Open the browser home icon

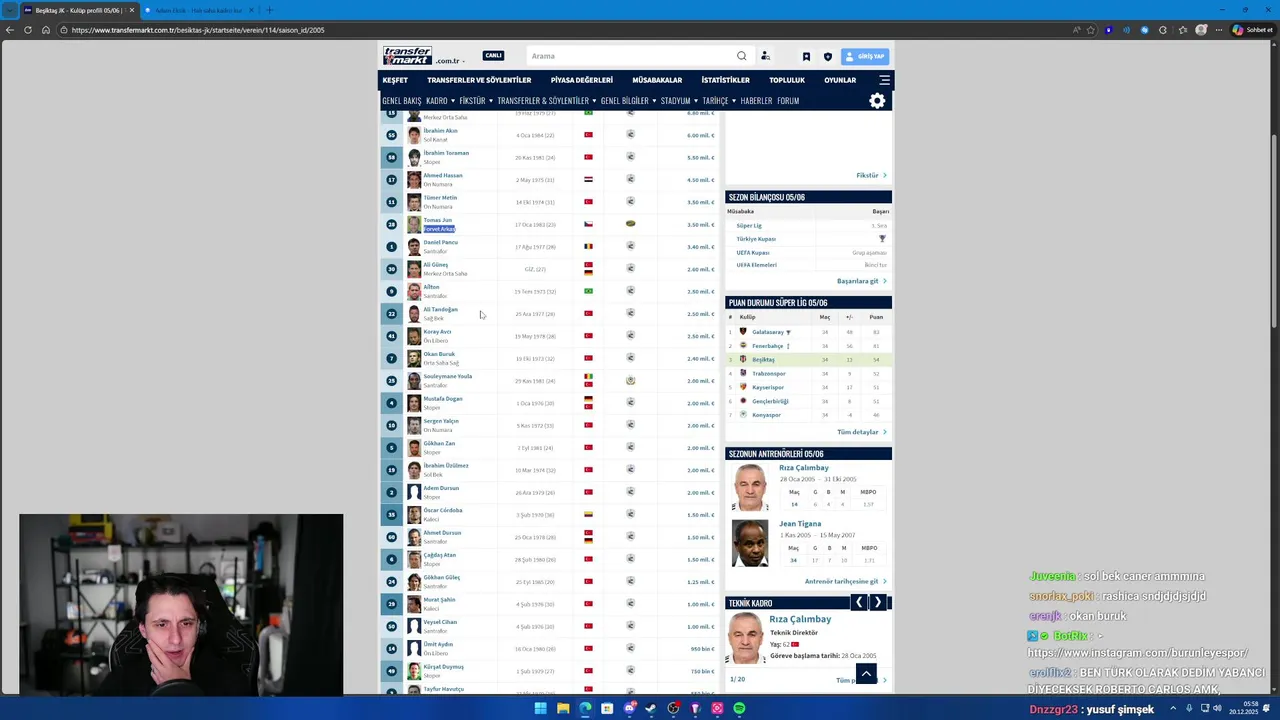46,30
